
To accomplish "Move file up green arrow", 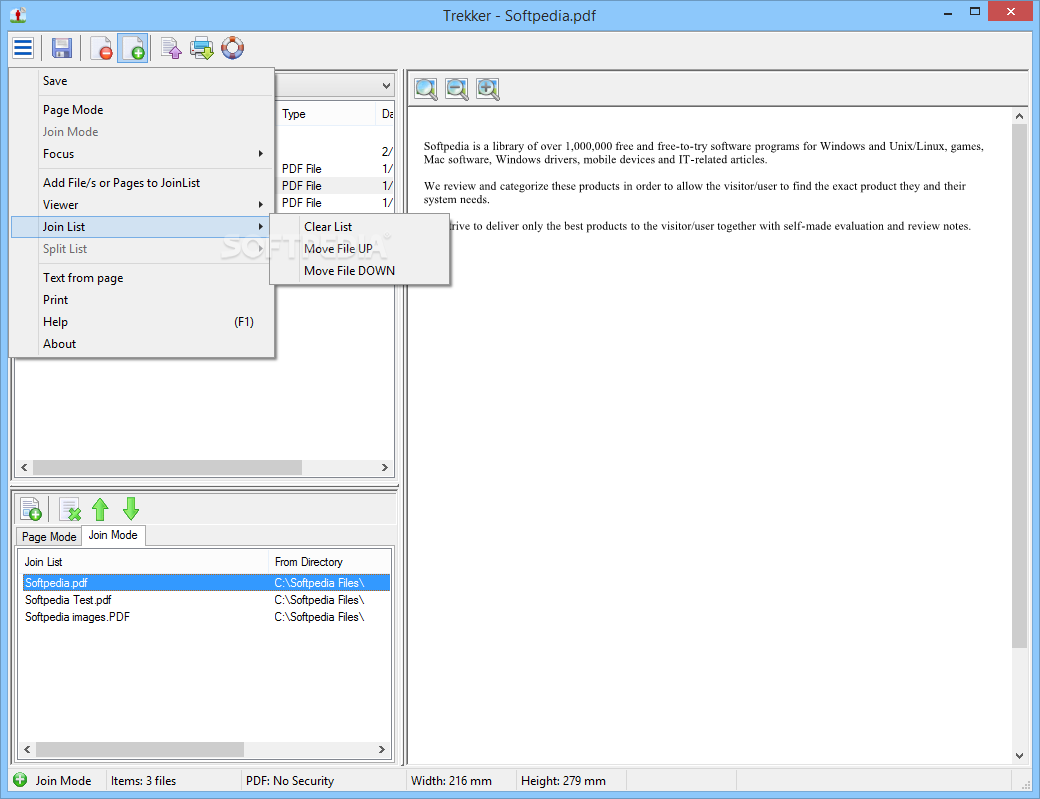I will [100, 509].
